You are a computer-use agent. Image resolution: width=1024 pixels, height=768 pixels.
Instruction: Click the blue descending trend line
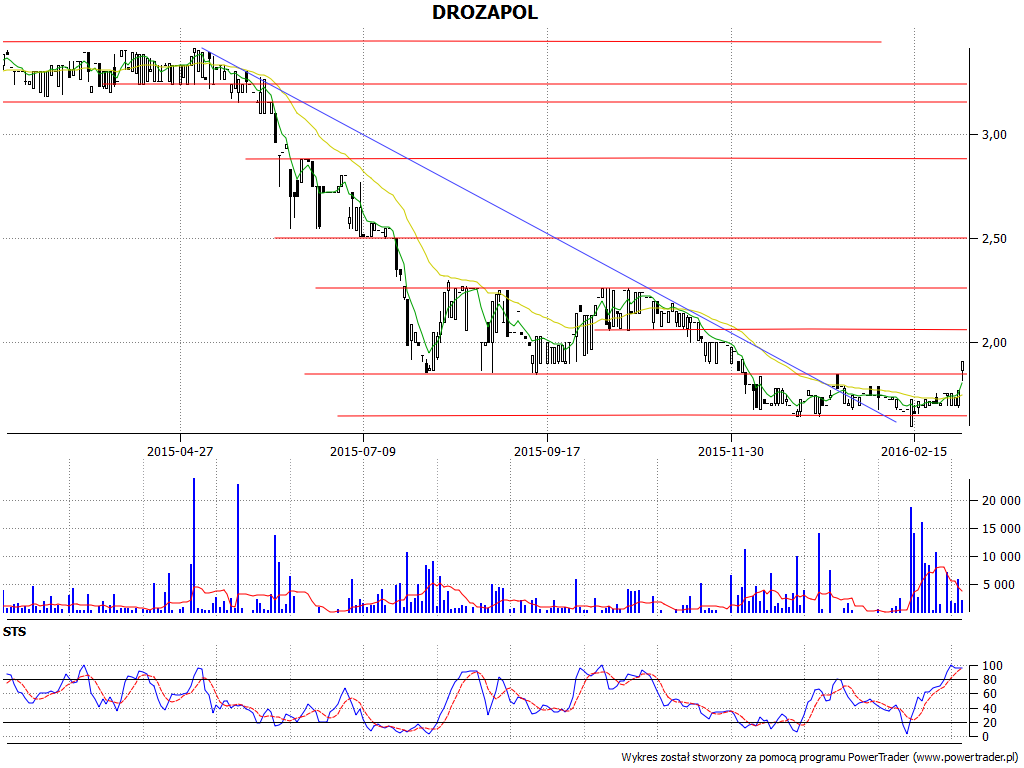point(549,234)
